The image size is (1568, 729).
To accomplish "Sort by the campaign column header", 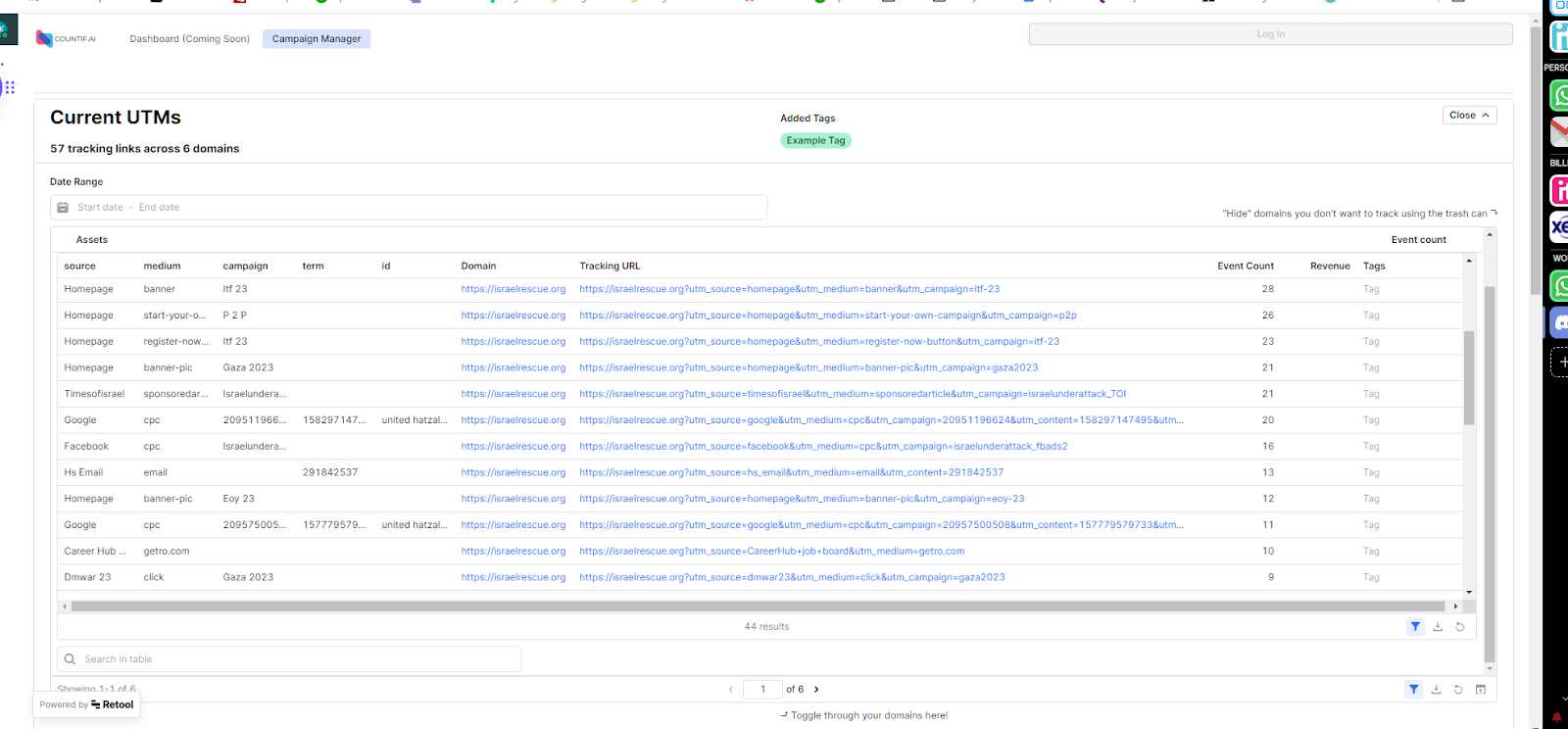I will point(245,267).
